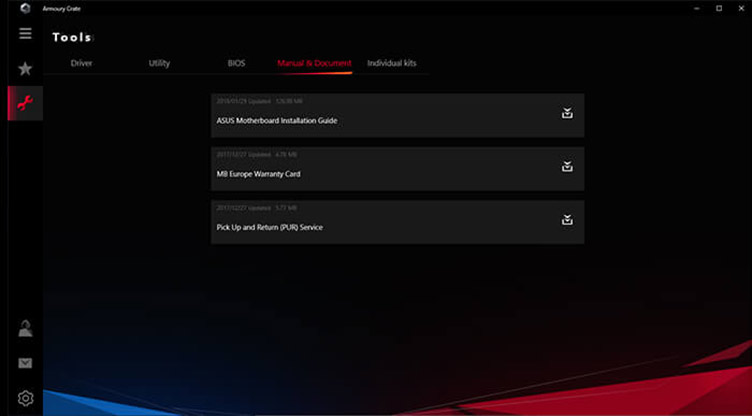752x416 pixels.
Task: Open the user profile icon
Action: click(25, 329)
